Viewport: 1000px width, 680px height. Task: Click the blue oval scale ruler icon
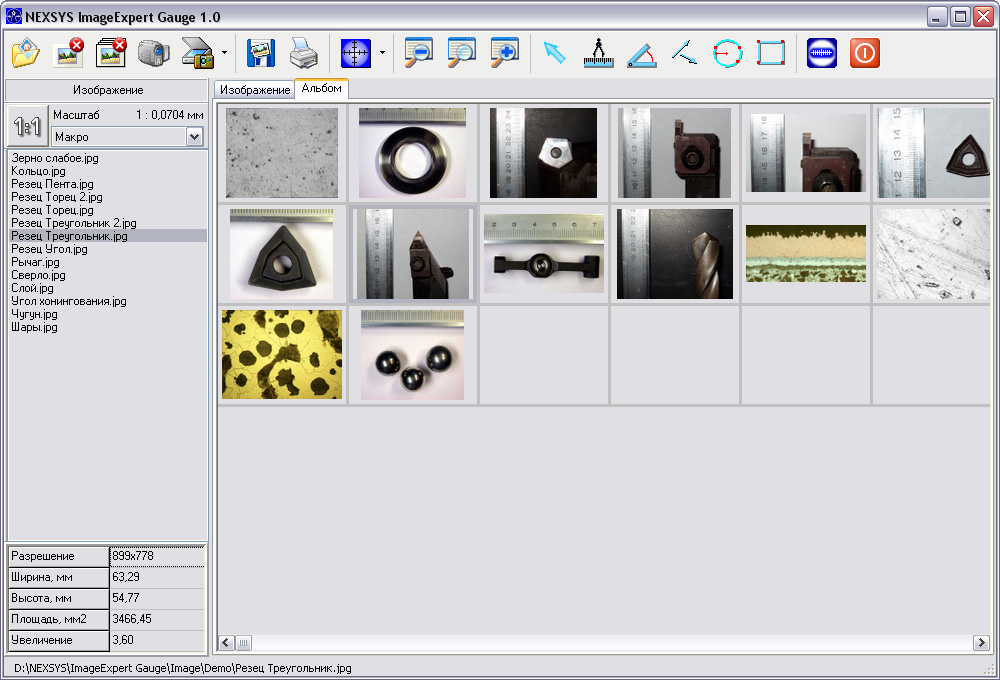pyautogui.click(x=821, y=53)
